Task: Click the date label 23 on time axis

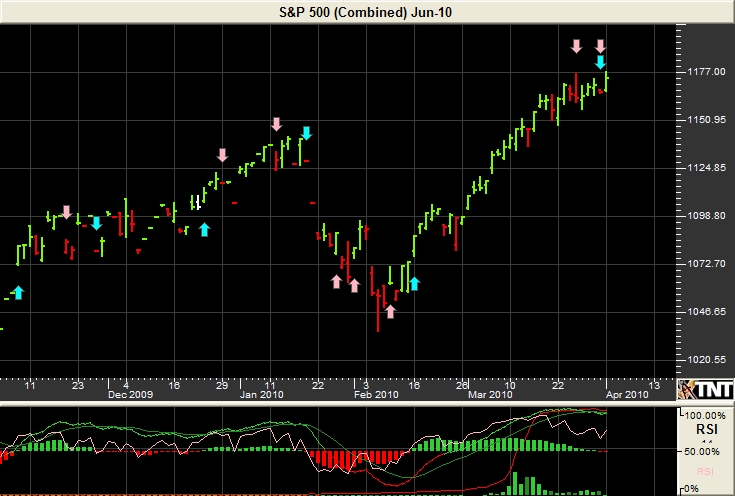Action: coord(78,385)
